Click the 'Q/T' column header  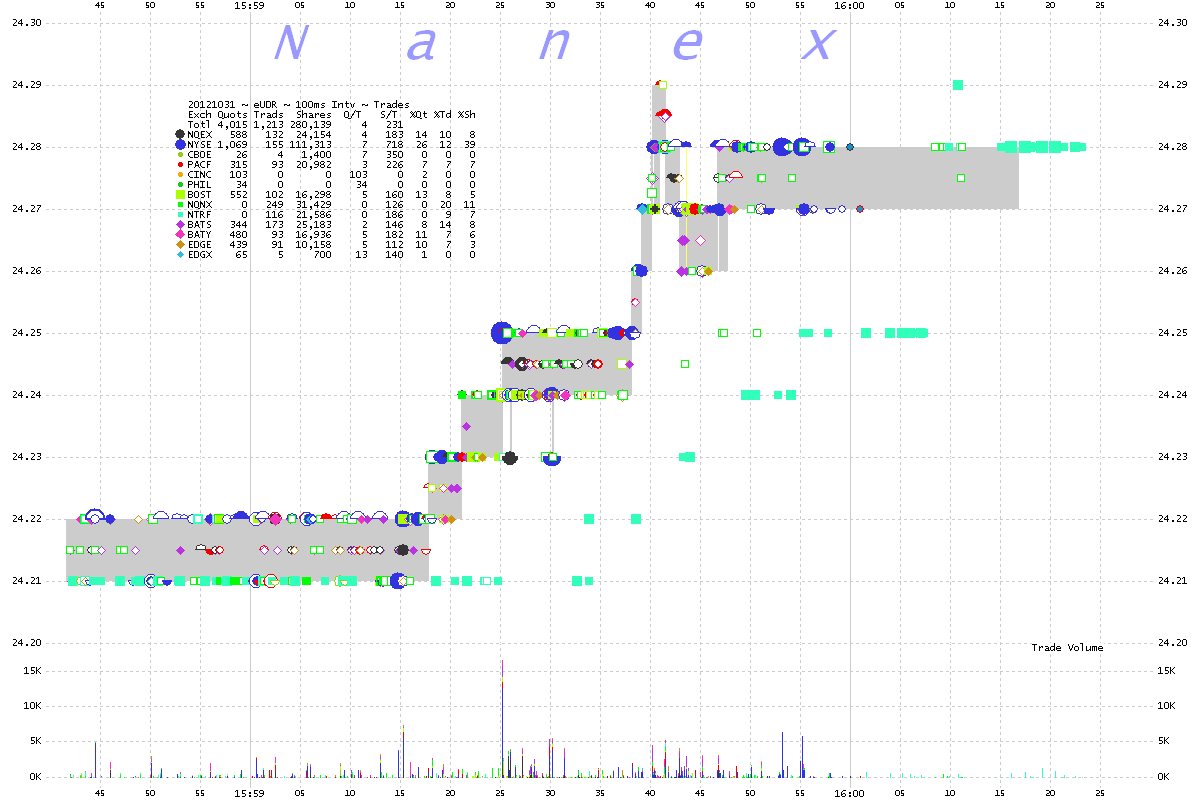point(352,114)
